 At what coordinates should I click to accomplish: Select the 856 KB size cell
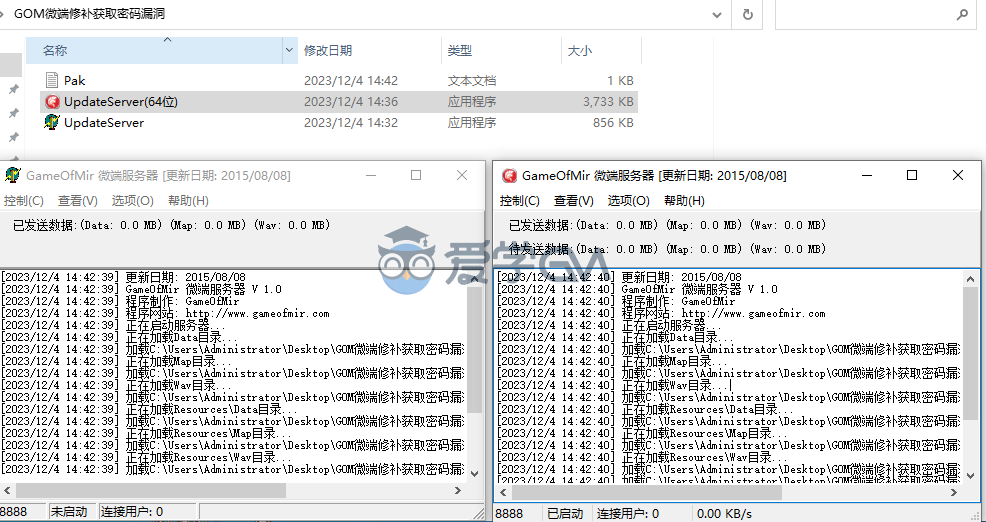pyautogui.click(x=613, y=123)
